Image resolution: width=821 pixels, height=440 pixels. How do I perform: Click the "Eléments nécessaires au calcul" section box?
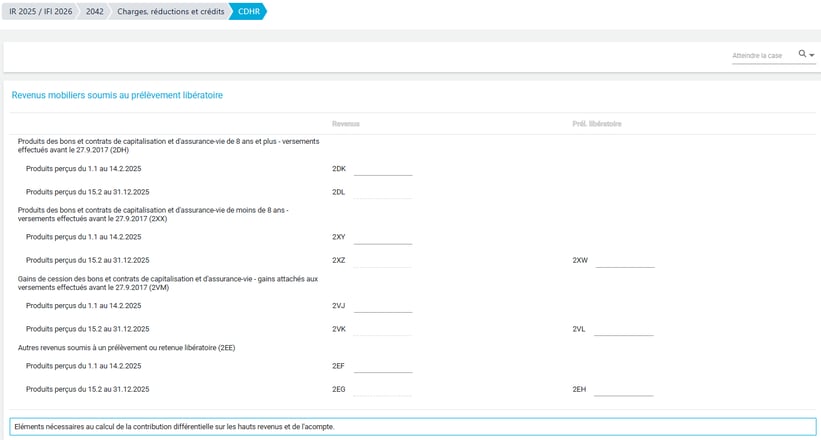click(x=410, y=427)
